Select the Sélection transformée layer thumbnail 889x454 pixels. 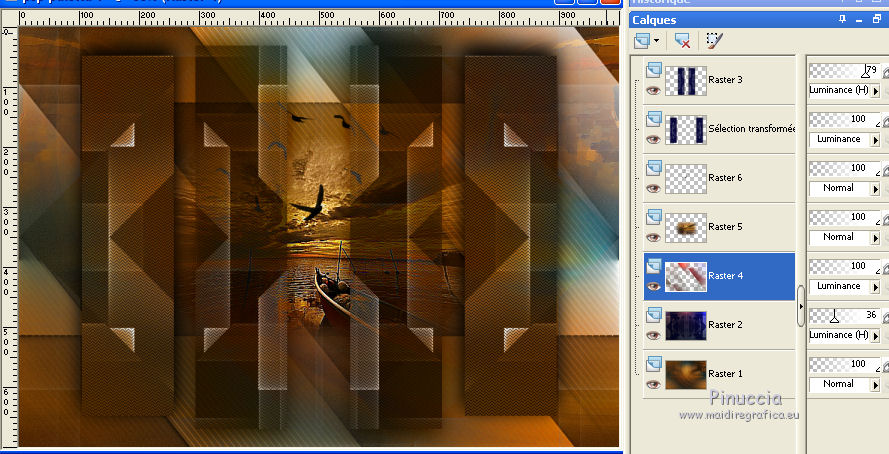686,129
